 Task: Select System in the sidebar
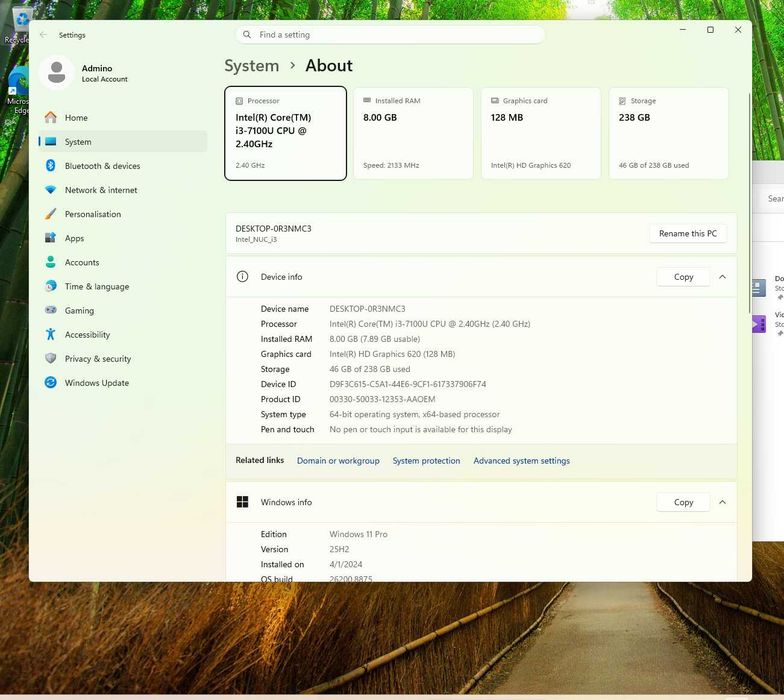click(x=122, y=142)
